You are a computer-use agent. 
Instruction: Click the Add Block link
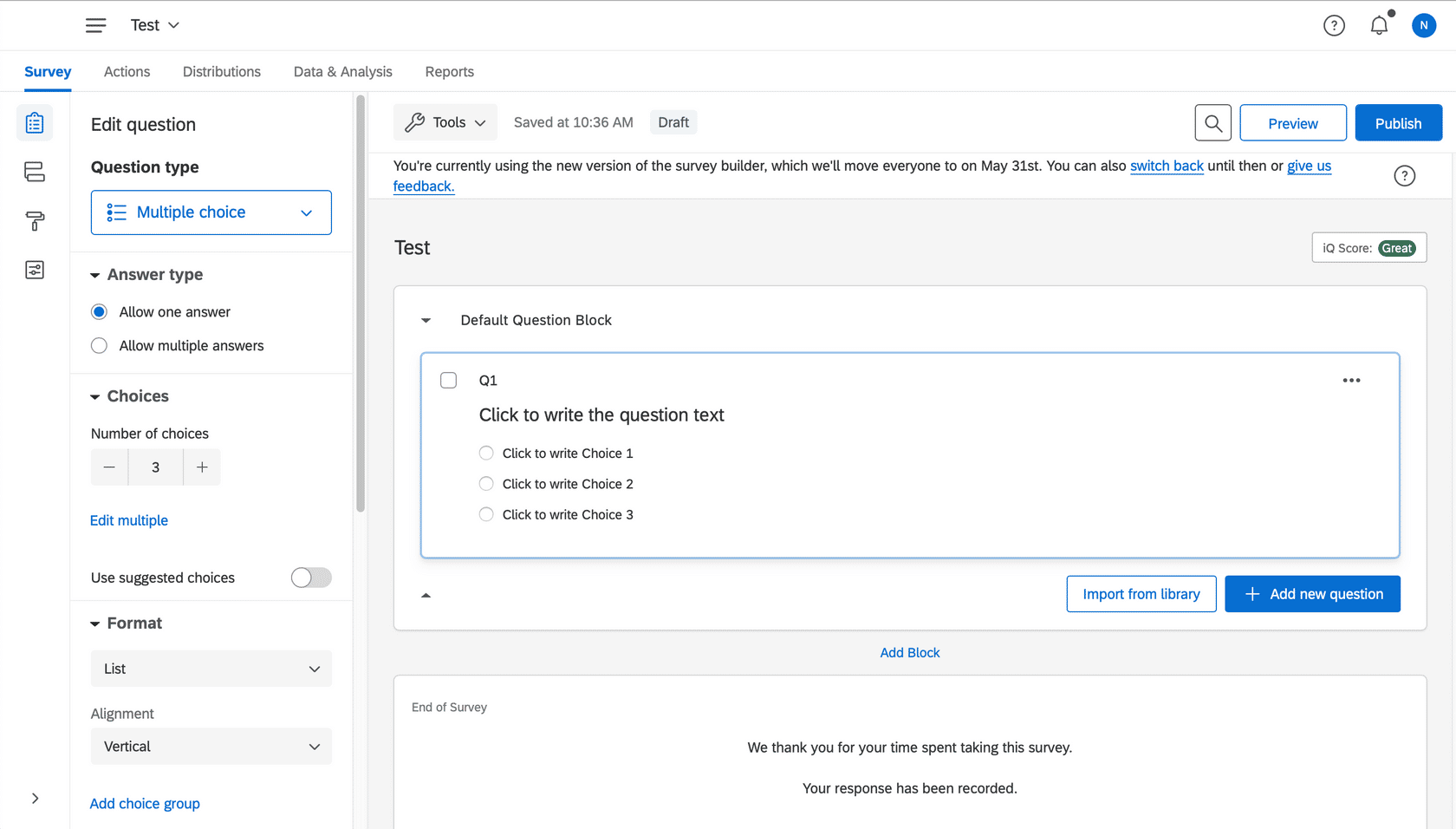pyautogui.click(x=910, y=652)
